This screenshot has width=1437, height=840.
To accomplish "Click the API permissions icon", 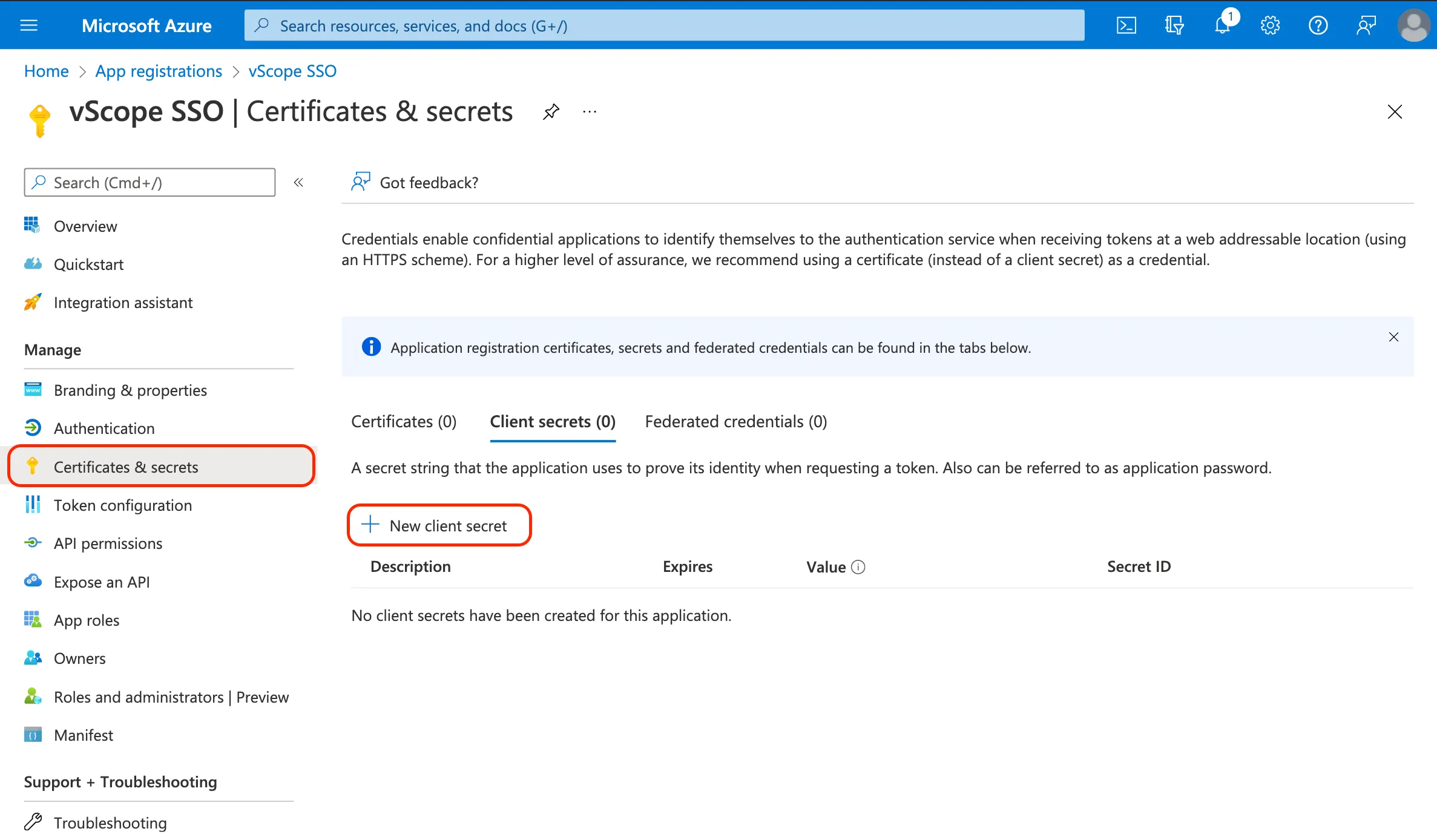I will 33,543.
